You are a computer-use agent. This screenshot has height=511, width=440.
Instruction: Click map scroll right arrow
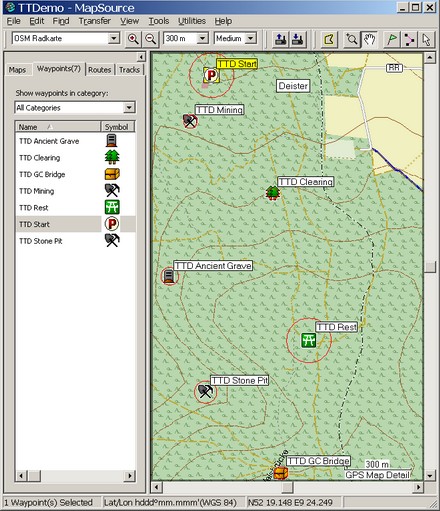click(x=418, y=487)
